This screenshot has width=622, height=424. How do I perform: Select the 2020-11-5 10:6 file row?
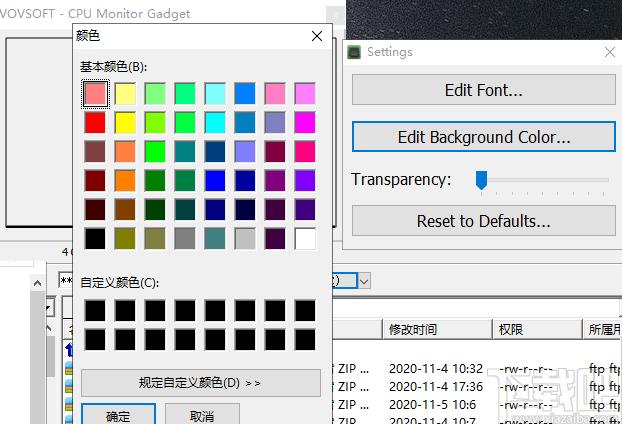[477, 405]
